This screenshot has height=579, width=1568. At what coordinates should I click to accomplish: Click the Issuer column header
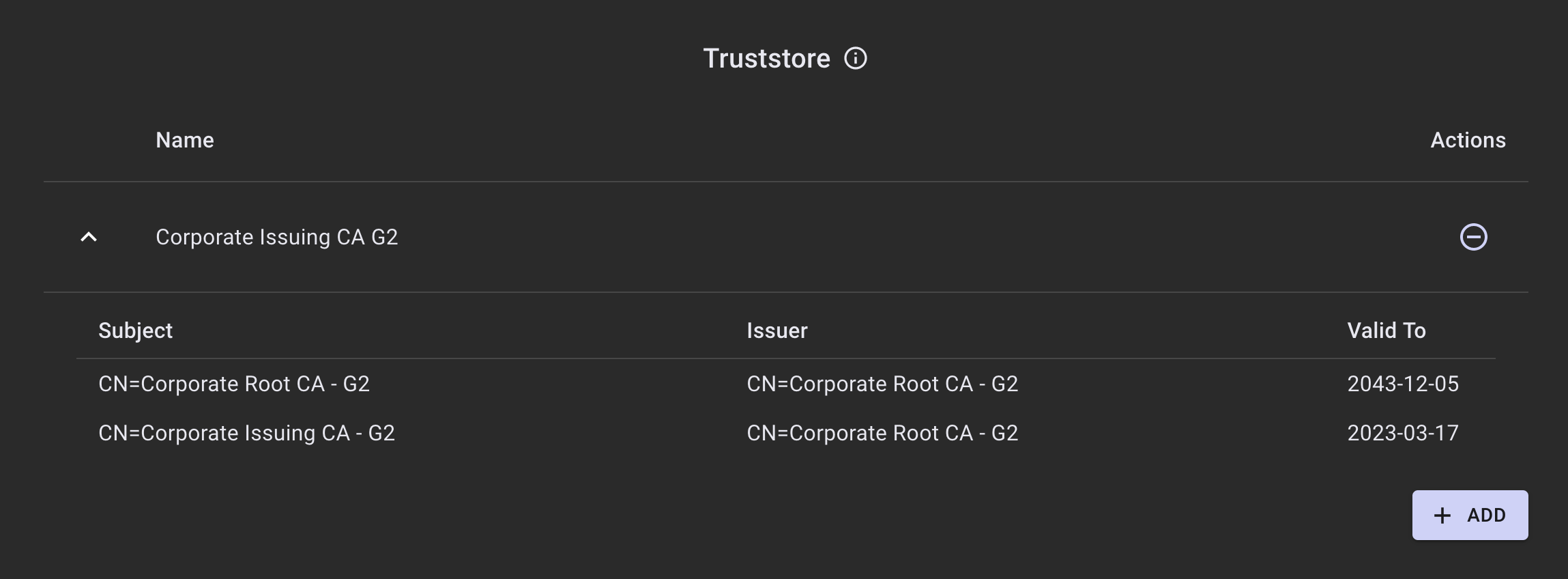(x=776, y=330)
